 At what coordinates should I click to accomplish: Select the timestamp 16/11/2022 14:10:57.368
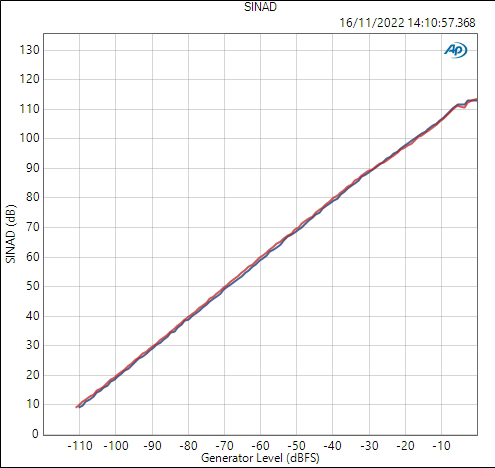407,23
